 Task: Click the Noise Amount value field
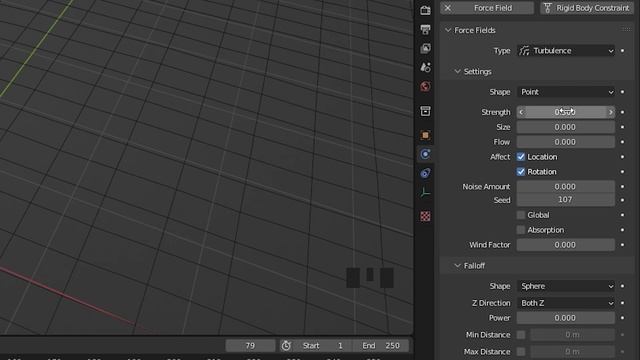(566, 187)
